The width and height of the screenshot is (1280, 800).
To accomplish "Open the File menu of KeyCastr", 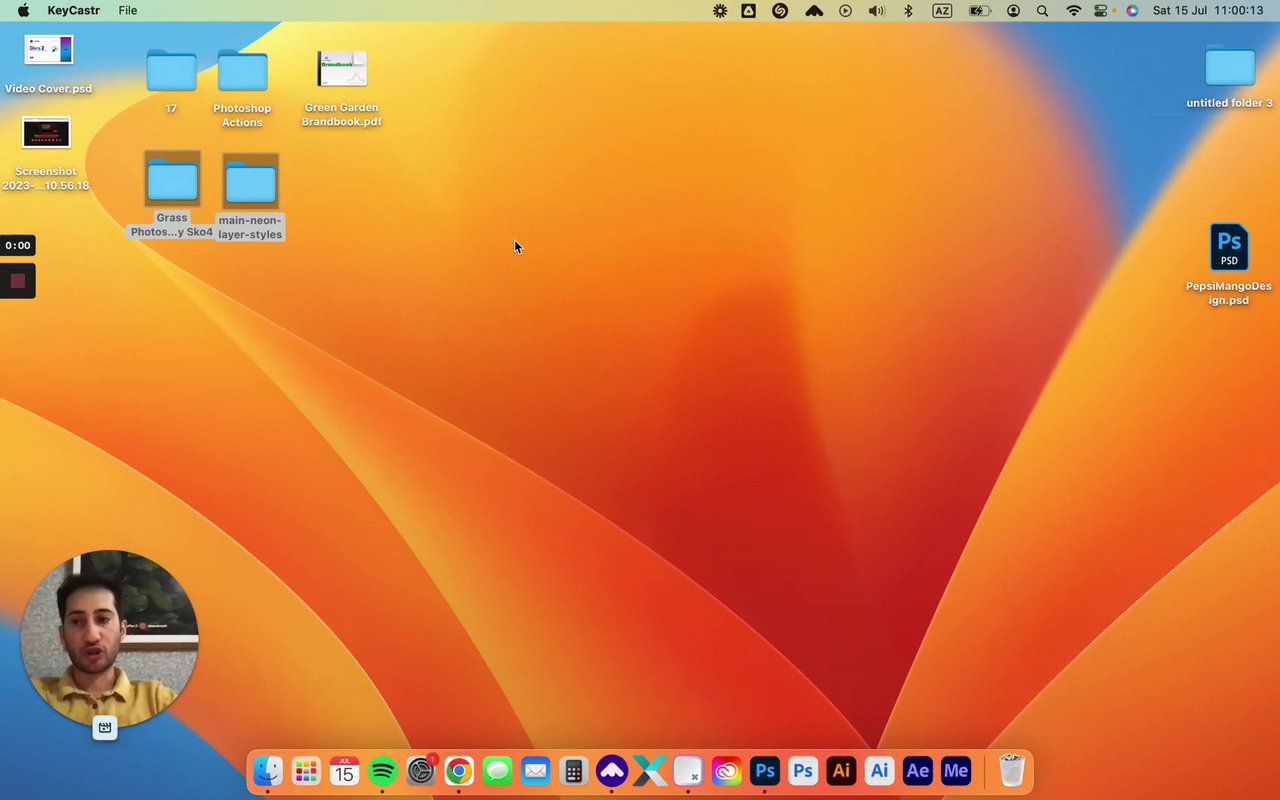I will coord(128,11).
